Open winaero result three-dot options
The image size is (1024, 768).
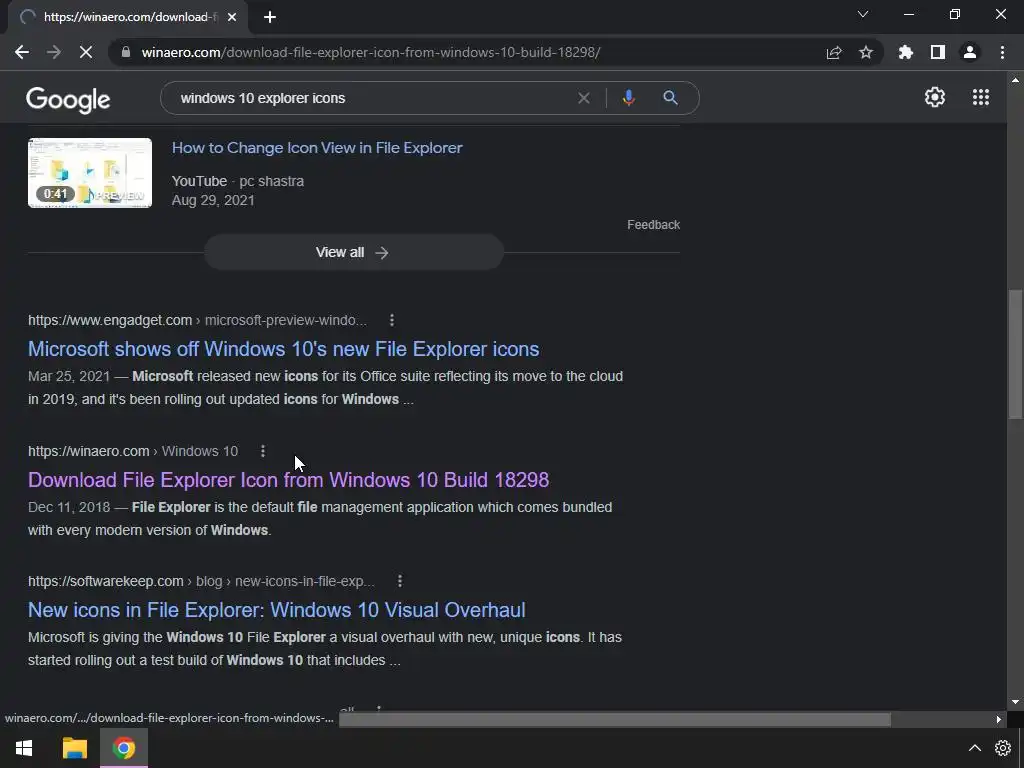[x=263, y=451]
